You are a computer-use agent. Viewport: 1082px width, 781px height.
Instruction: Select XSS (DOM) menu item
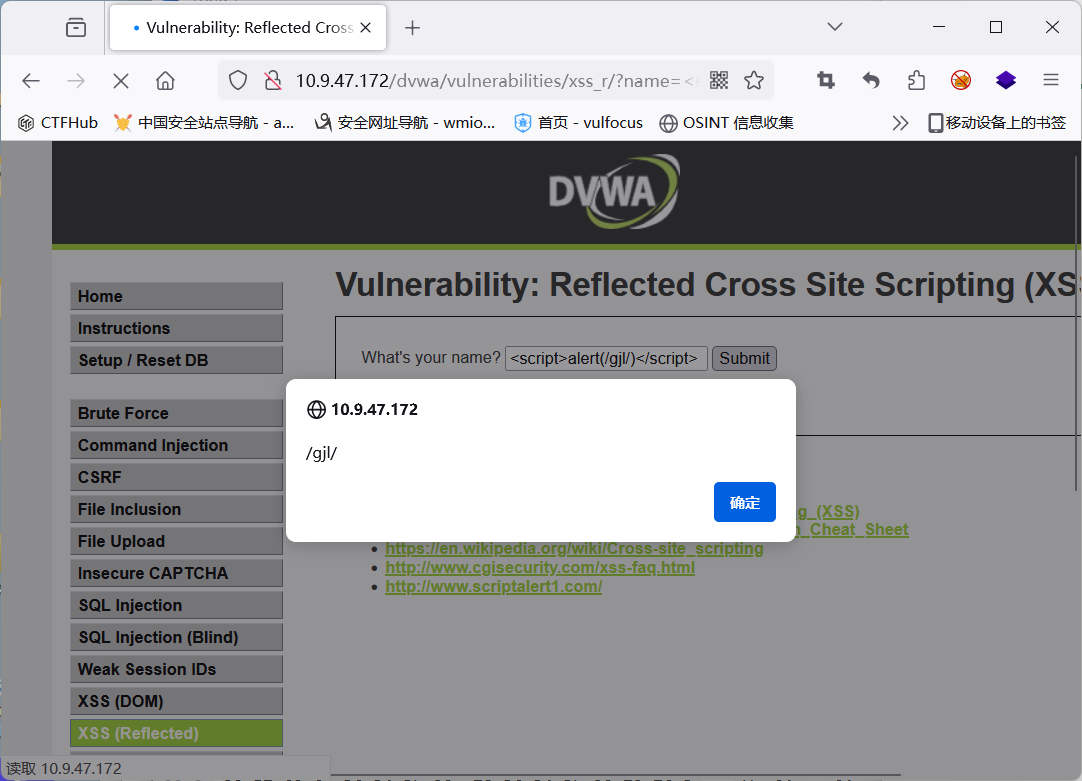tap(177, 701)
